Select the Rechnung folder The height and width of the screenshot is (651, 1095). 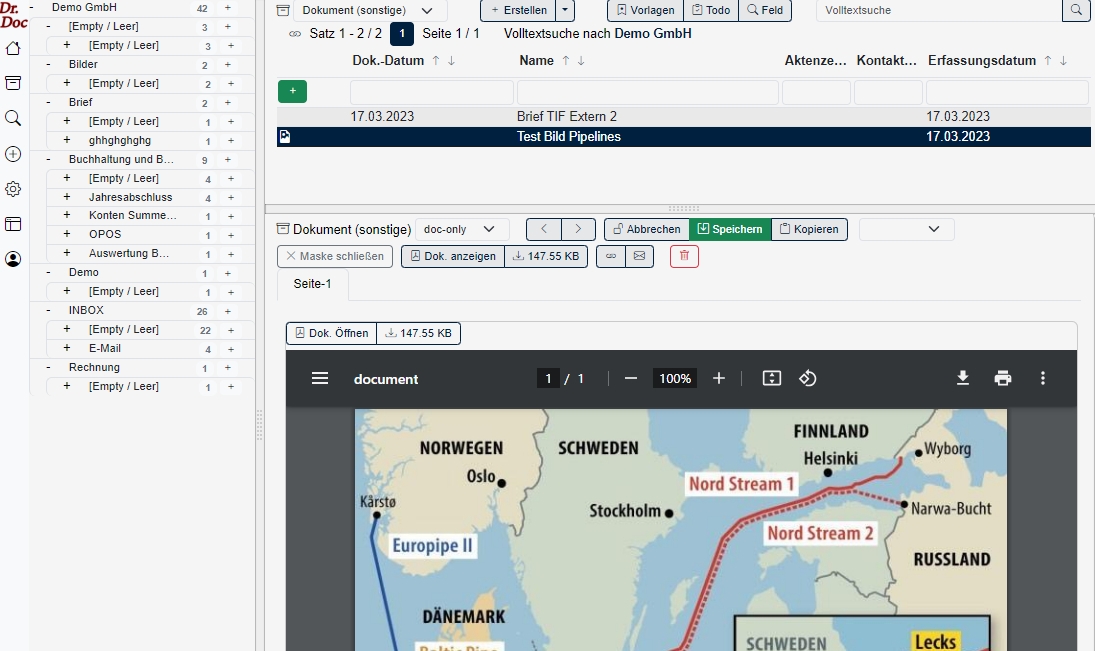click(x=94, y=367)
